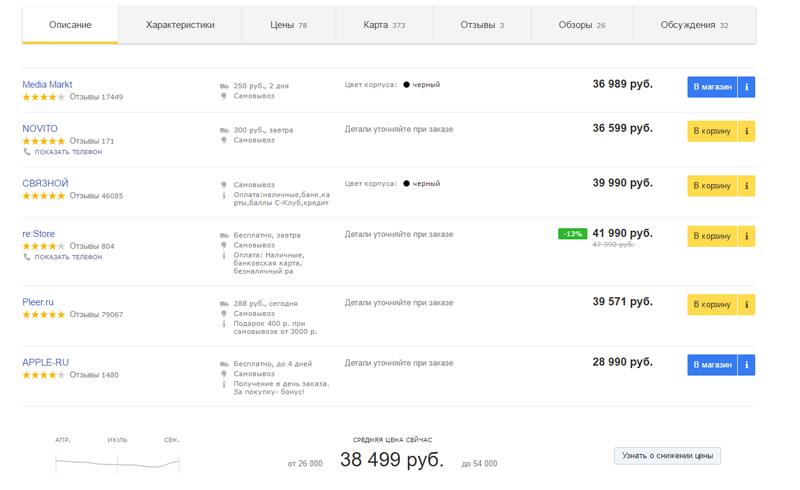Click re:Store star rating

pyautogui.click(x=44, y=246)
